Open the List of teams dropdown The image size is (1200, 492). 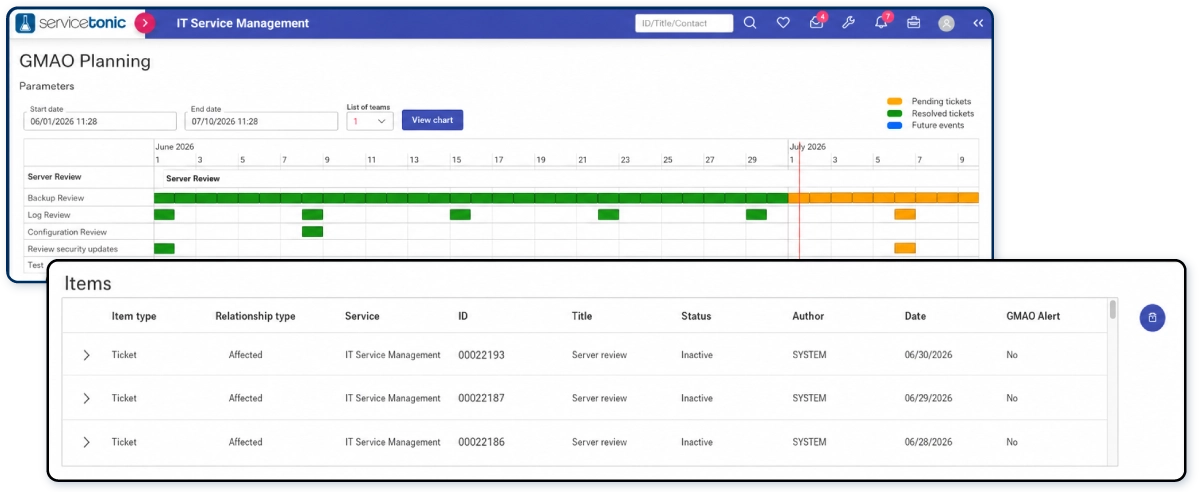(x=369, y=121)
